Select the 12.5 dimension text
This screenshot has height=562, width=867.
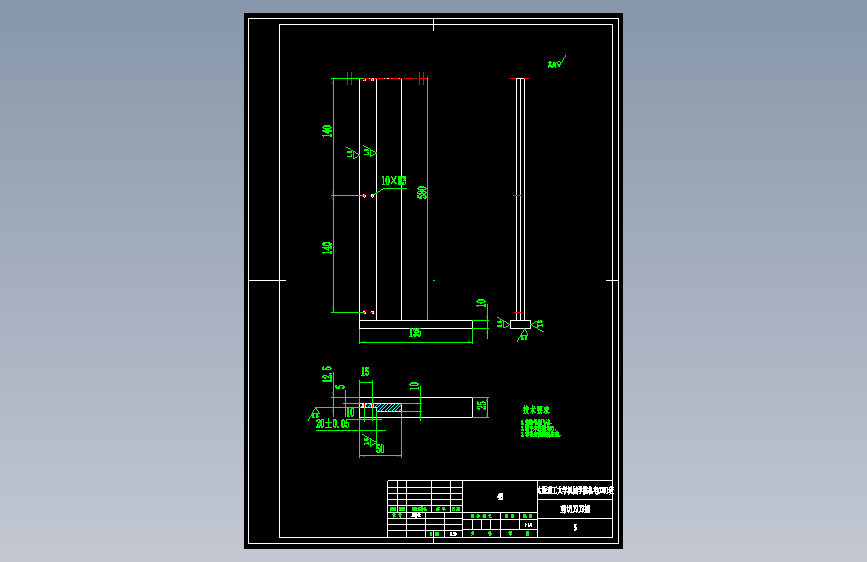(x=327, y=374)
